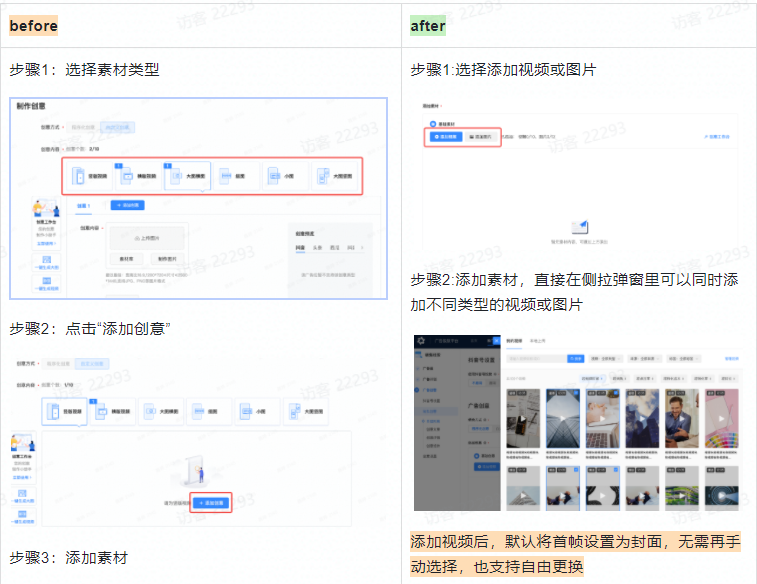757x584 pixels.
Task: Open 创意工作台 link at right of after step 1
Action: point(717,137)
